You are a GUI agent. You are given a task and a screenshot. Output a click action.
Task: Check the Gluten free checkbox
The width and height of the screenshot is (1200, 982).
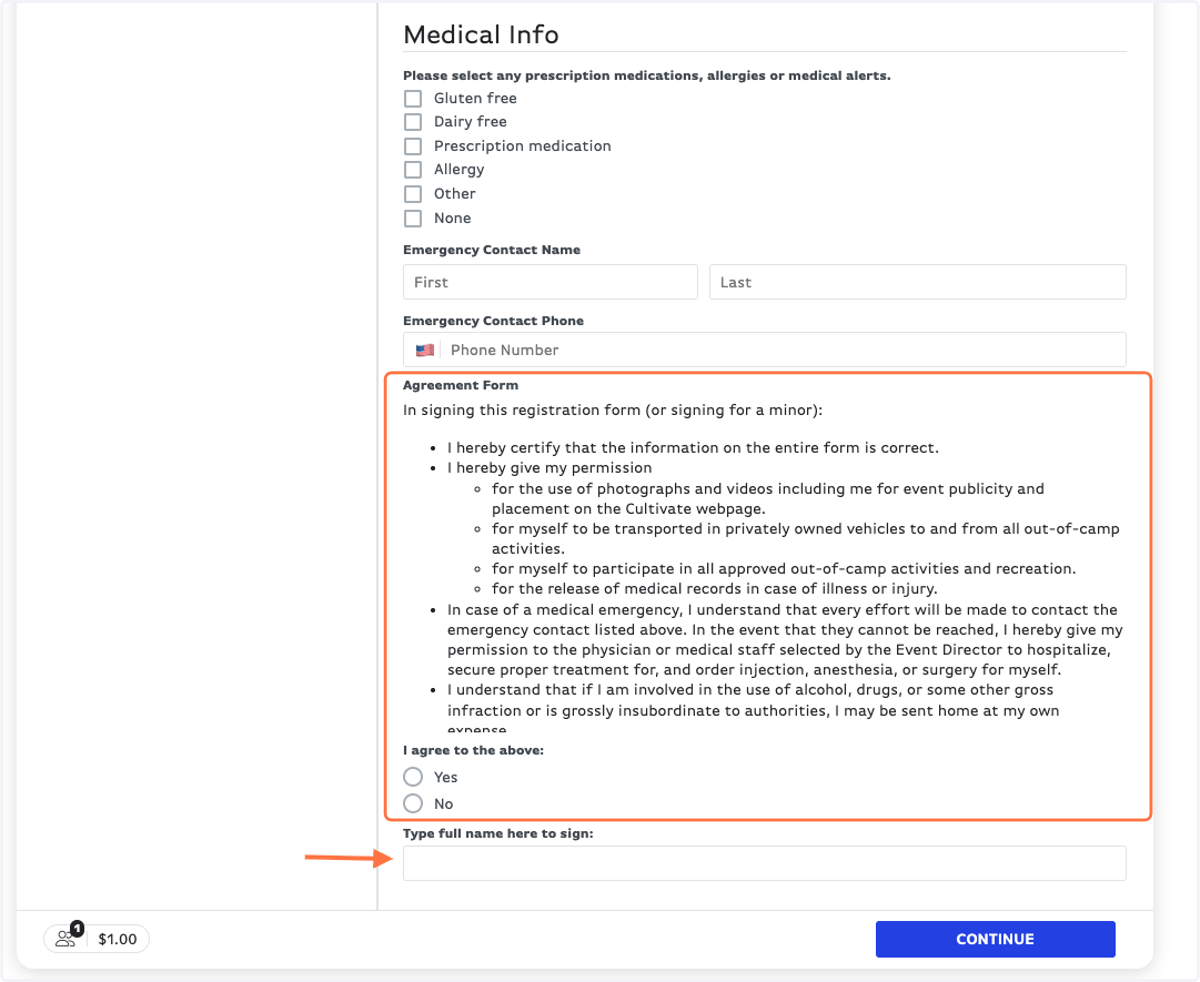[x=412, y=99]
